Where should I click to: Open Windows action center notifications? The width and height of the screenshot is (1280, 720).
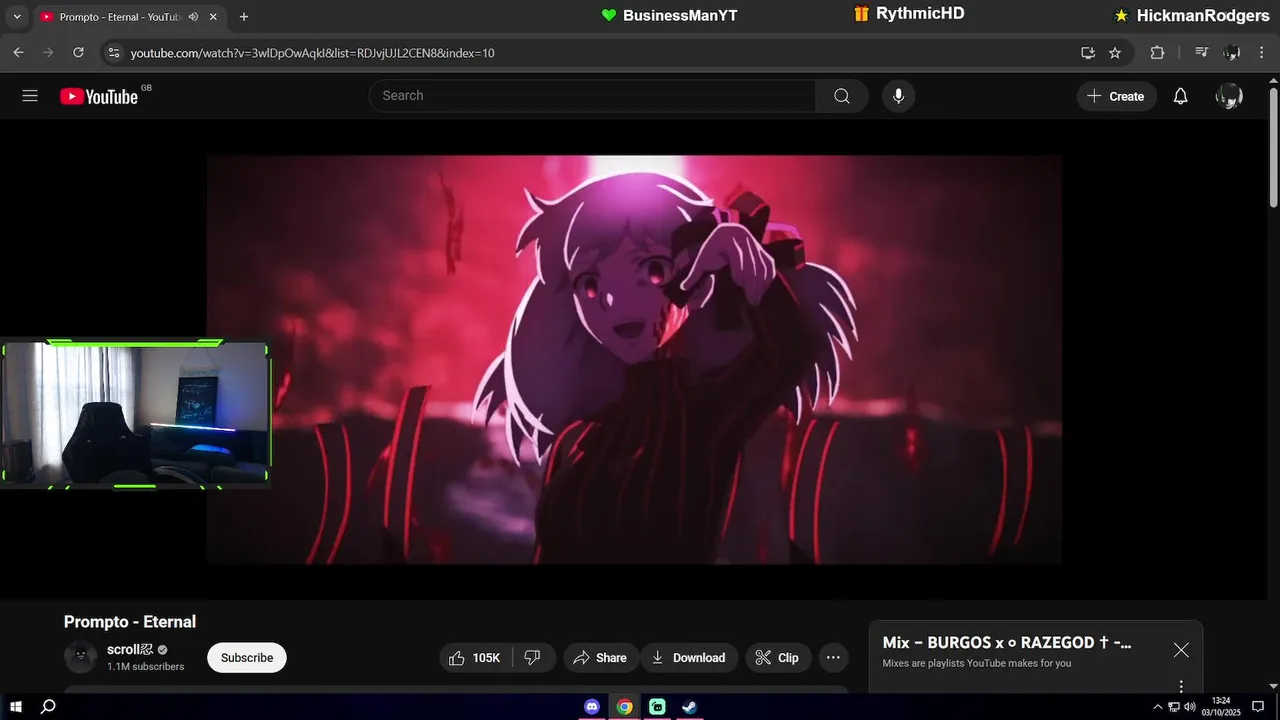[x=1258, y=707]
